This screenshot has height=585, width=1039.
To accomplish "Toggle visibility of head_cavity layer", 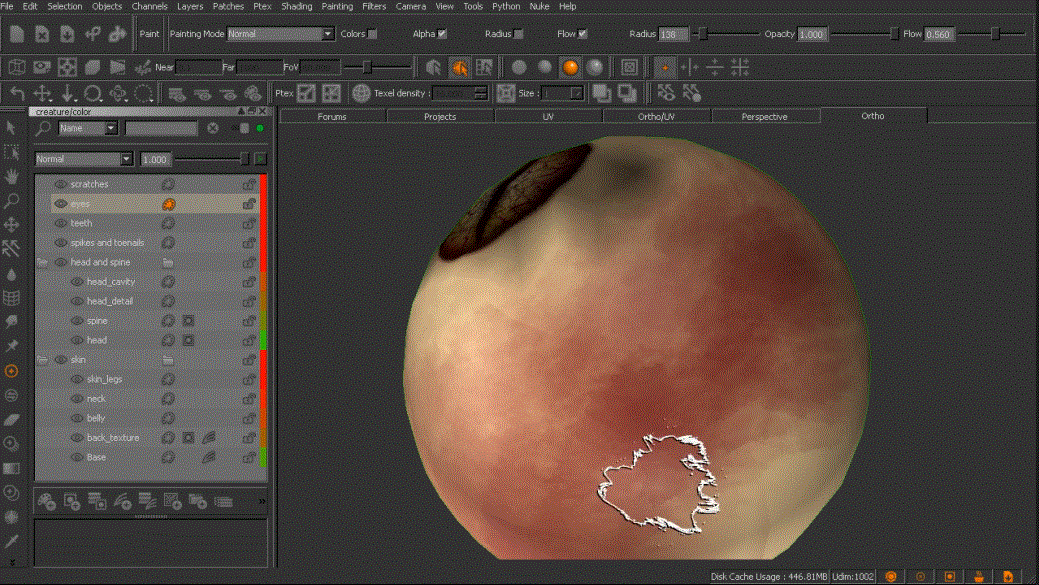I will (77, 282).
